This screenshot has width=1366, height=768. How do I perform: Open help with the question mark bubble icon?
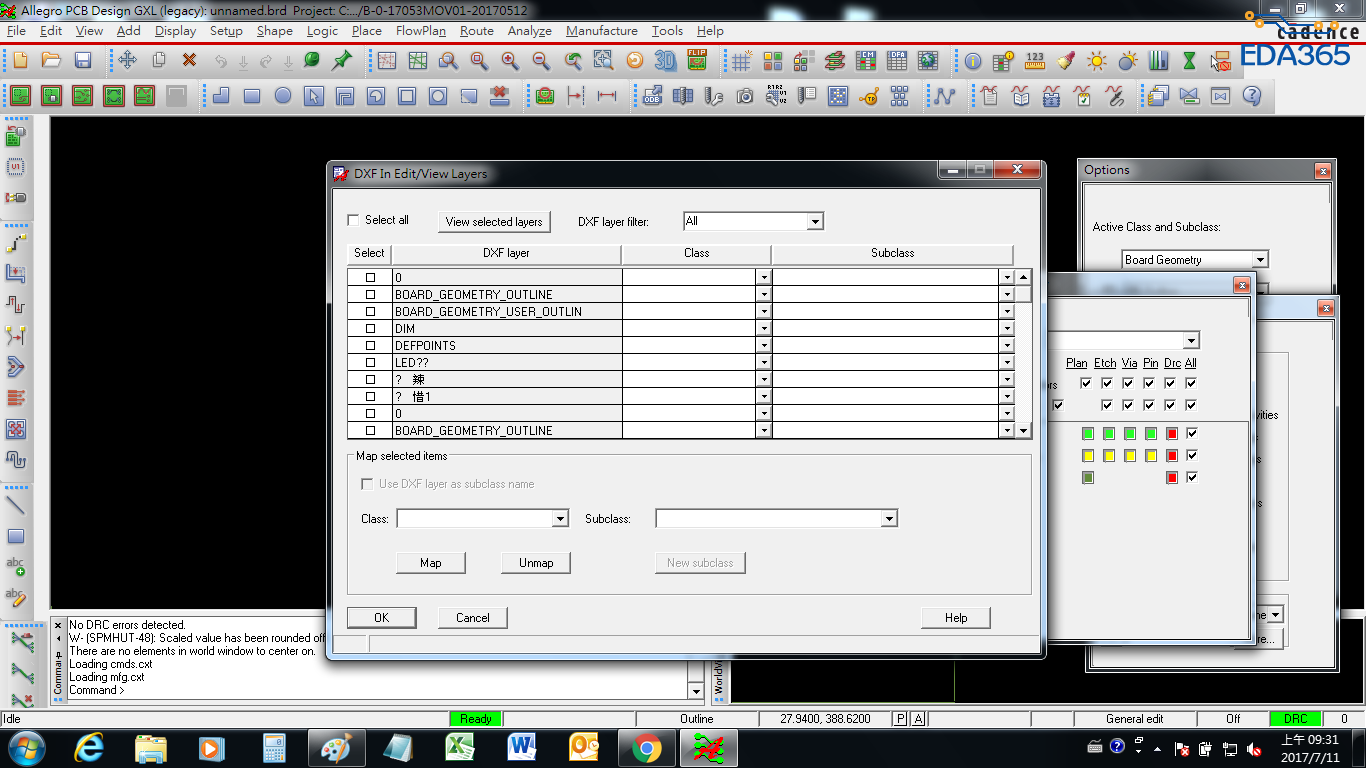1251,96
